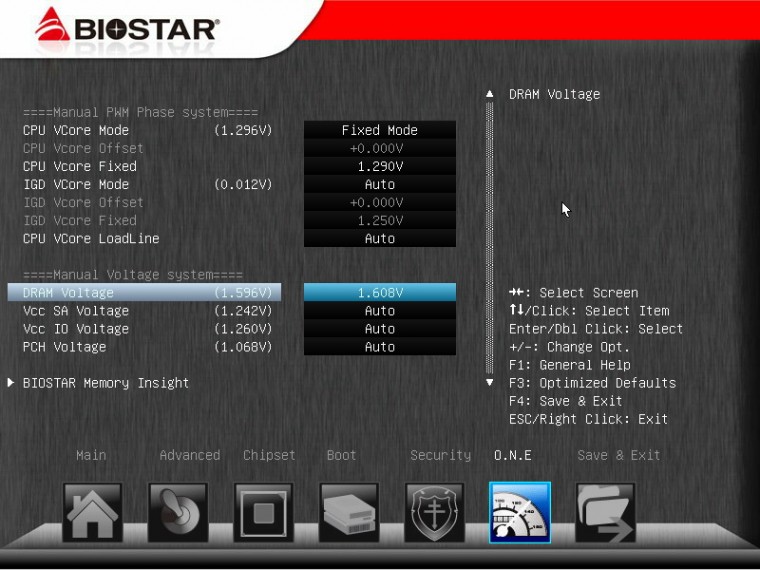Switch to the Save & Exit tab label
The height and width of the screenshot is (570, 760).
point(618,455)
